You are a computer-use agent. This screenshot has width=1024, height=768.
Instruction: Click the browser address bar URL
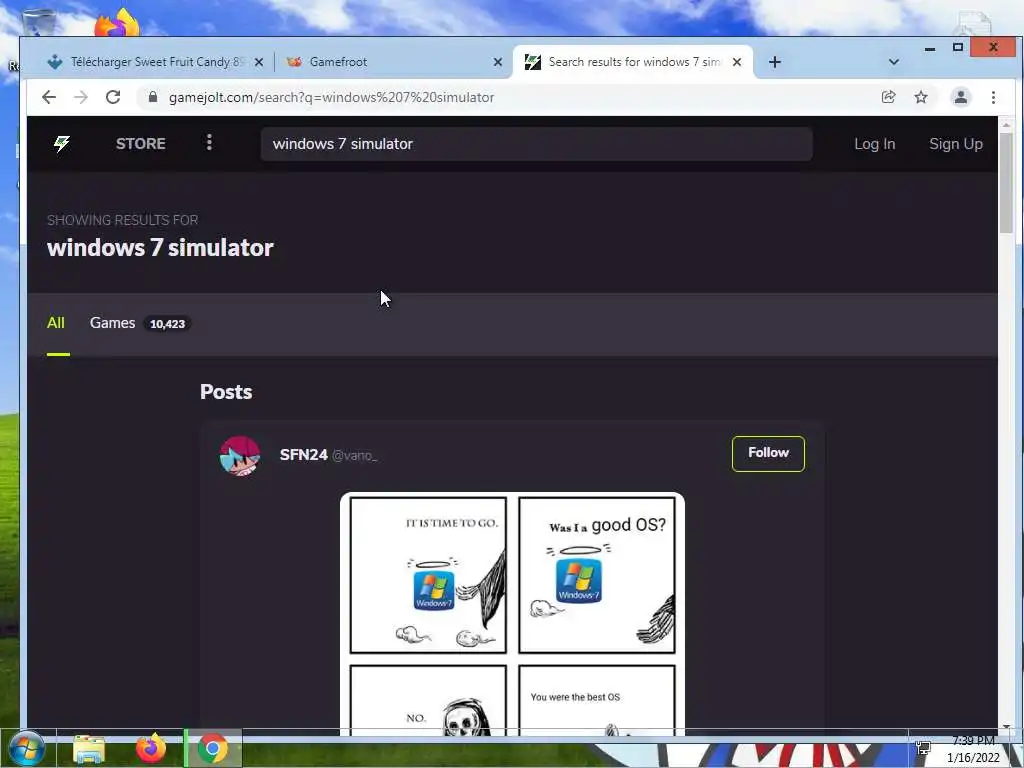(x=331, y=97)
